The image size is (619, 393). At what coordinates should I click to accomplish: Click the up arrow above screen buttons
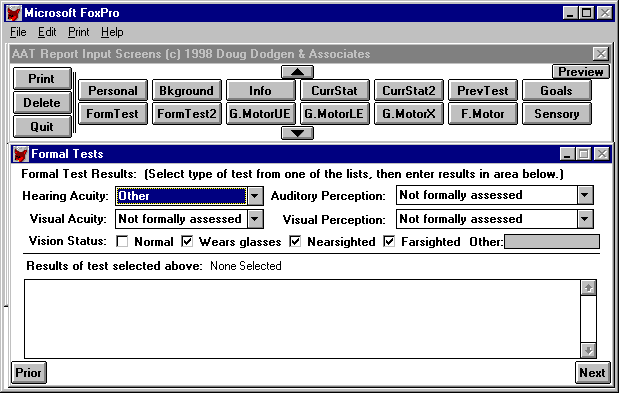(297, 72)
